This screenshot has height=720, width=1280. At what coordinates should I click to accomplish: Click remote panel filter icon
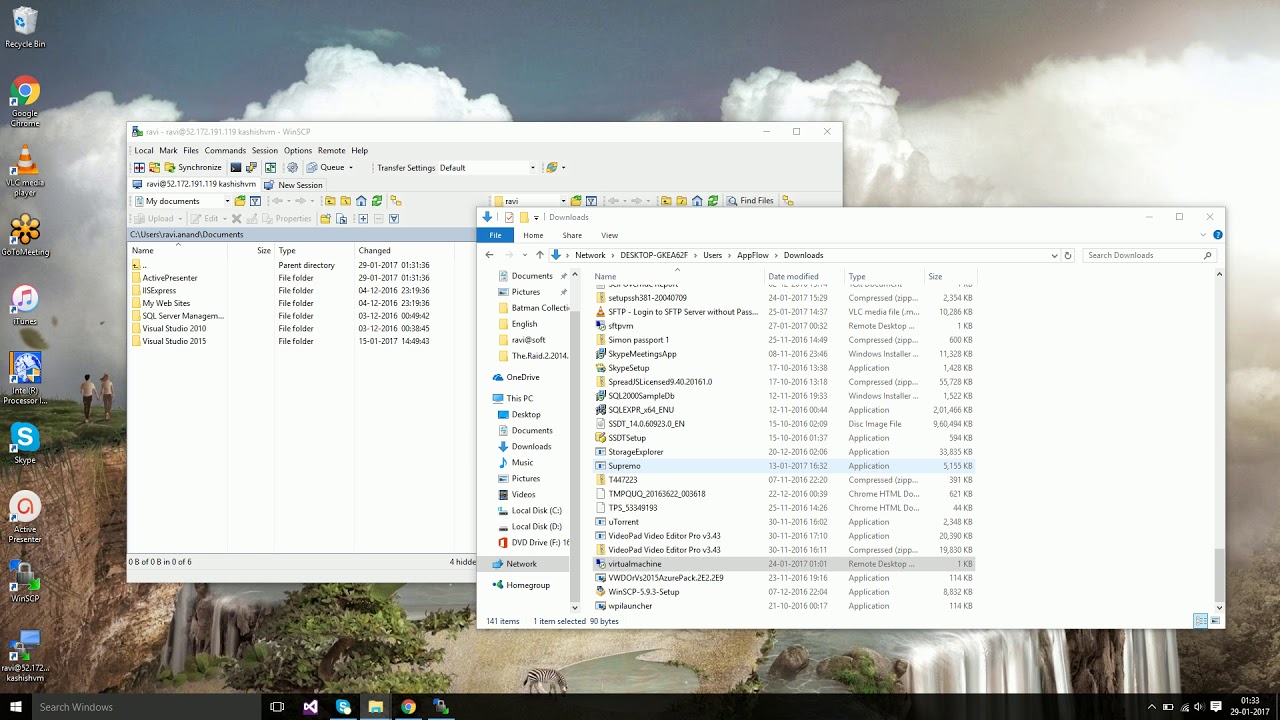point(591,201)
